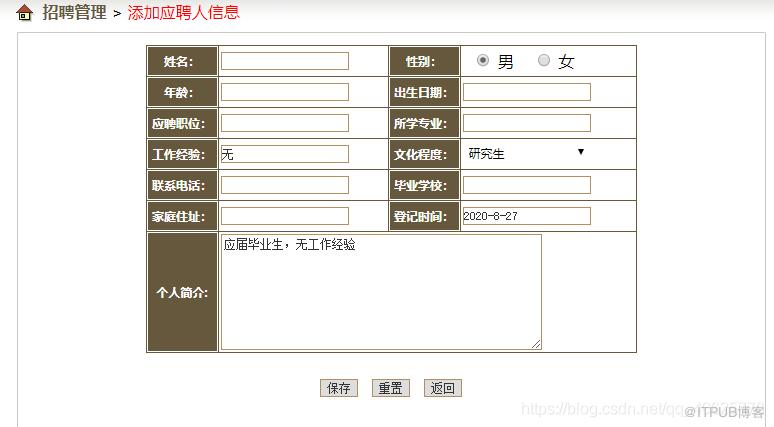Focus the 所学专业 input field

(x=527, y=123)
